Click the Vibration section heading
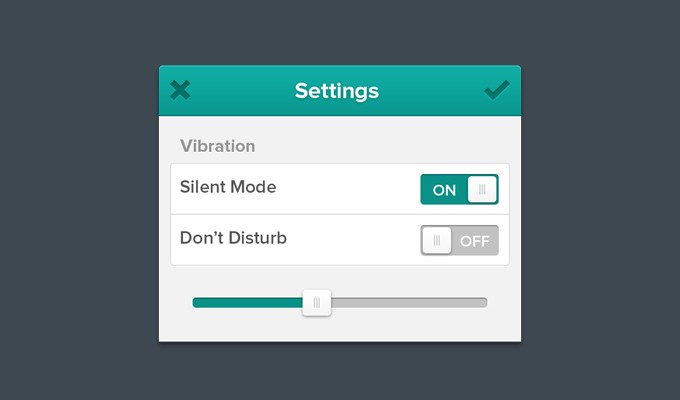The image size is (680, 400). pos(217,146)
